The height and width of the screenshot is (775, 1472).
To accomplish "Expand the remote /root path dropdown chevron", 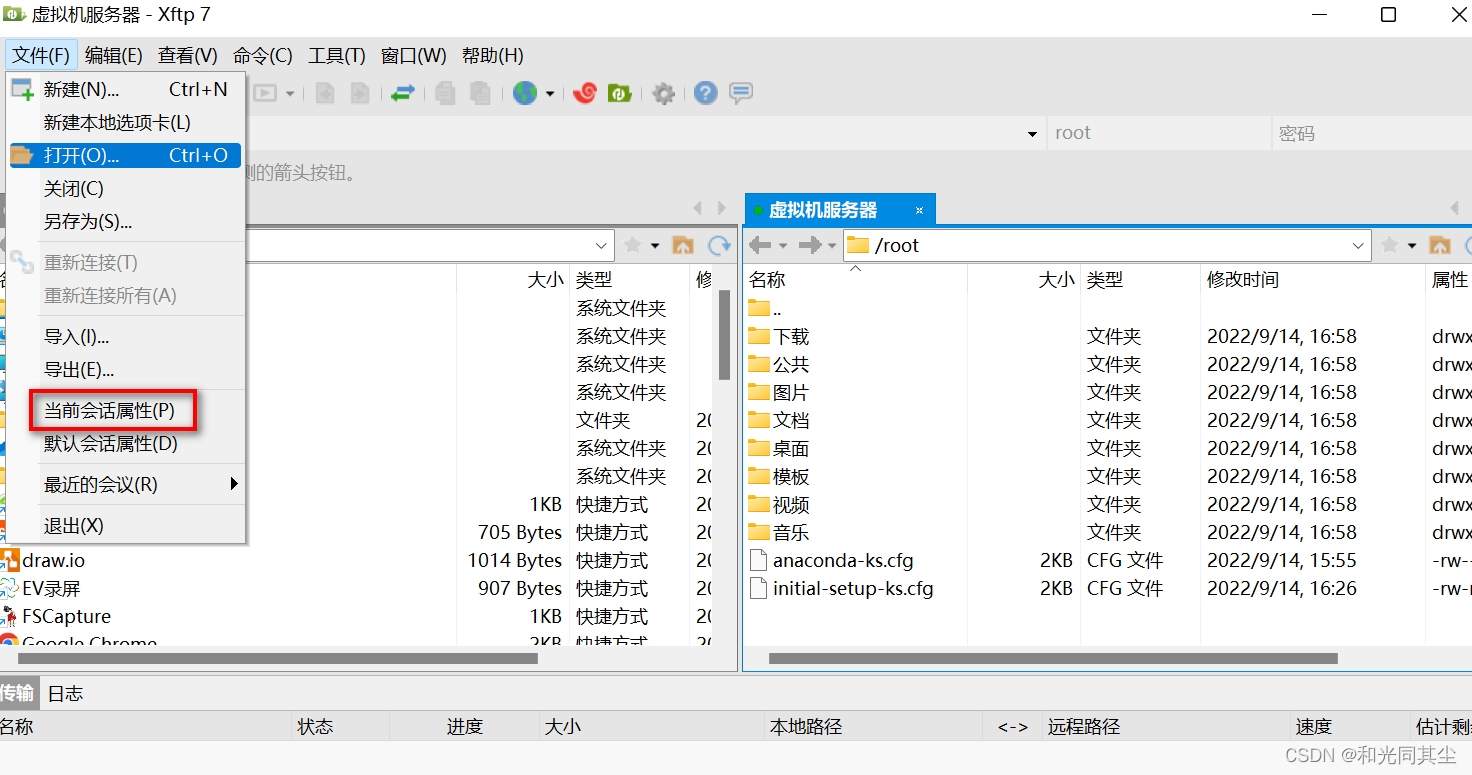I will click(x=1359, y=245).
